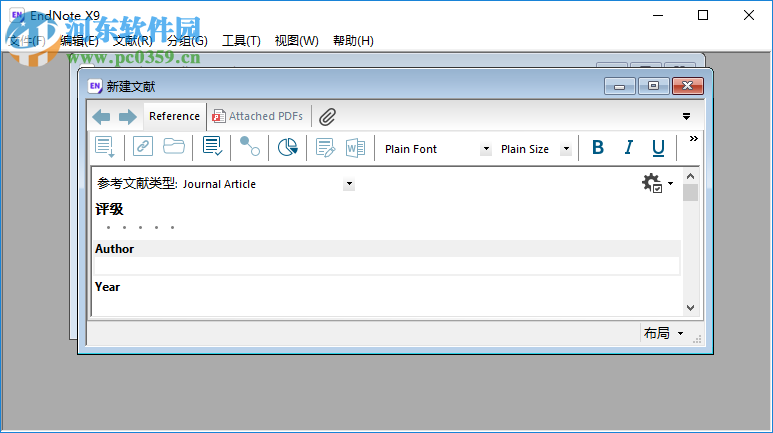Screen dimensions: 773x433
Task: Open the 分组(G) menu
Action: point(187,40)
